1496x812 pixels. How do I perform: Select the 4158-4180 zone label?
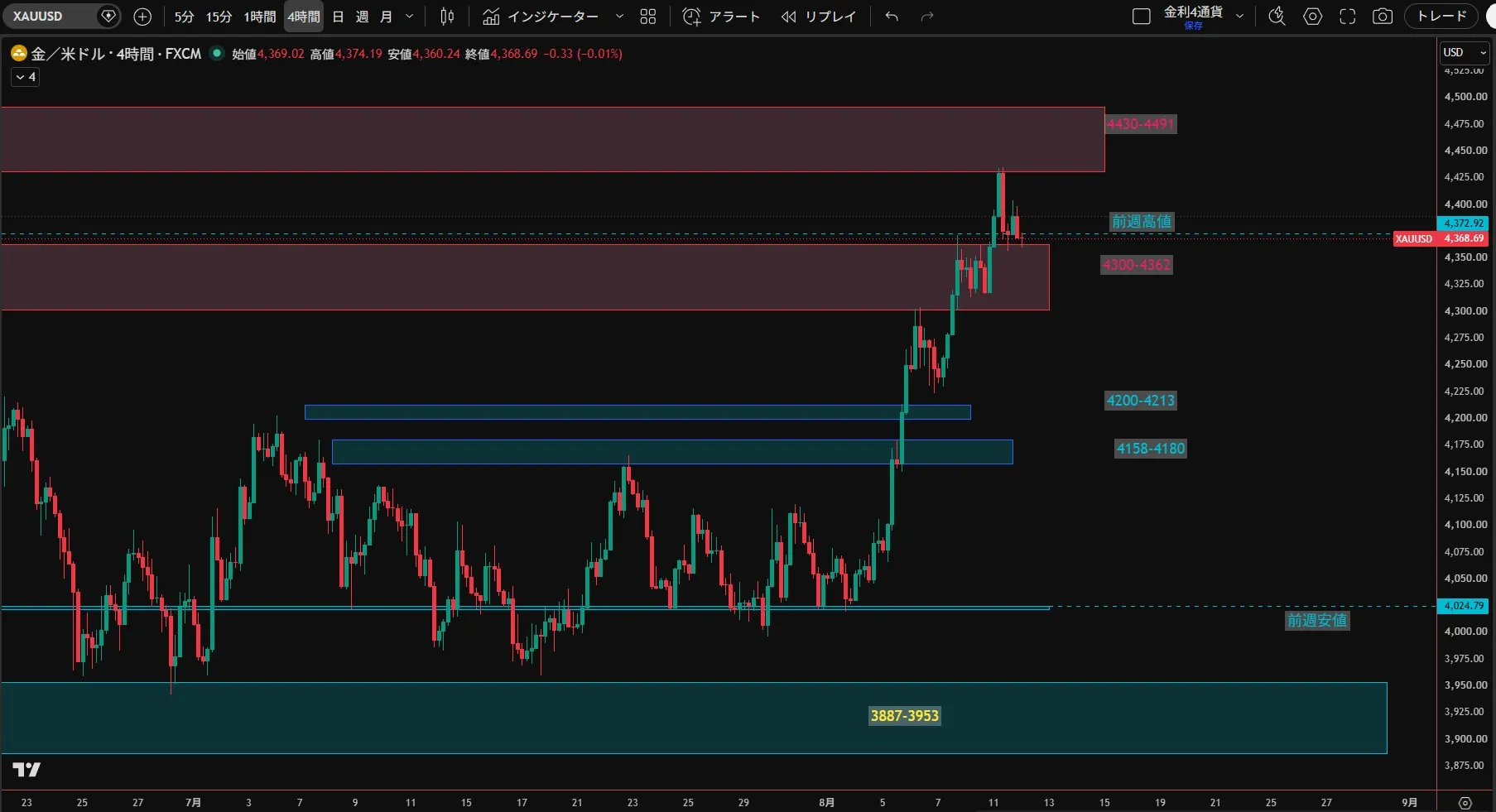pos(1151,449)
